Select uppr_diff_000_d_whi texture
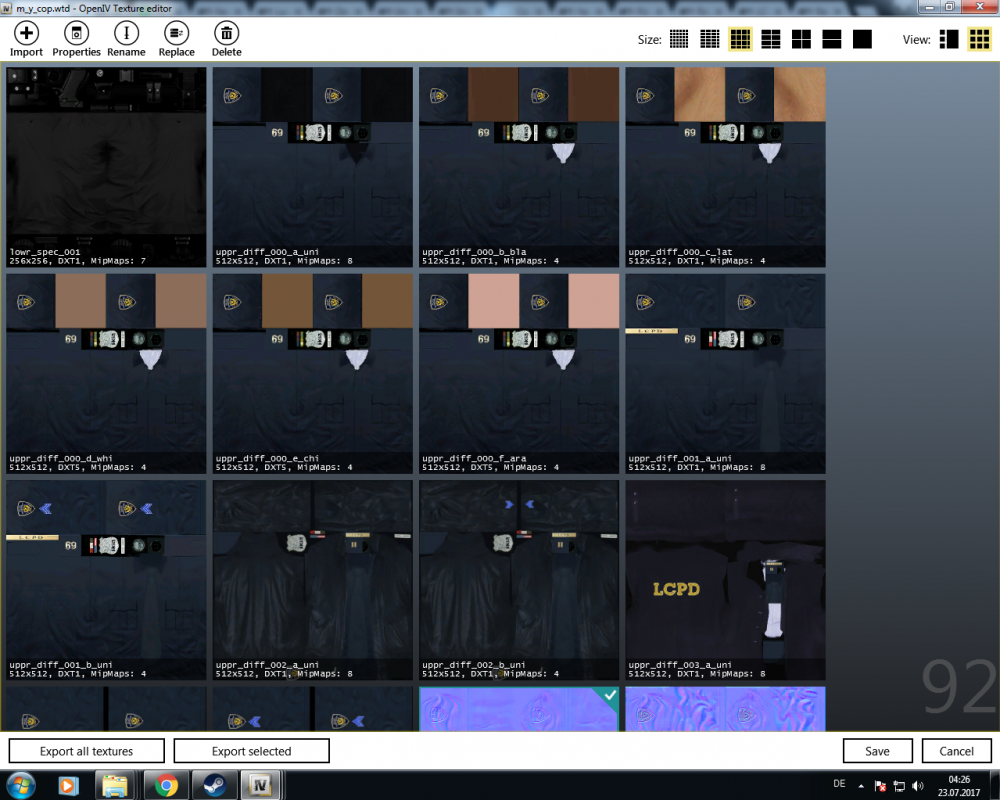 (x=107, y=374)
